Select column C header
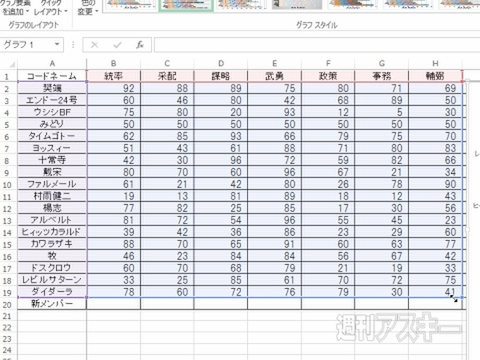The image size is (480, 360). [167, 63]
